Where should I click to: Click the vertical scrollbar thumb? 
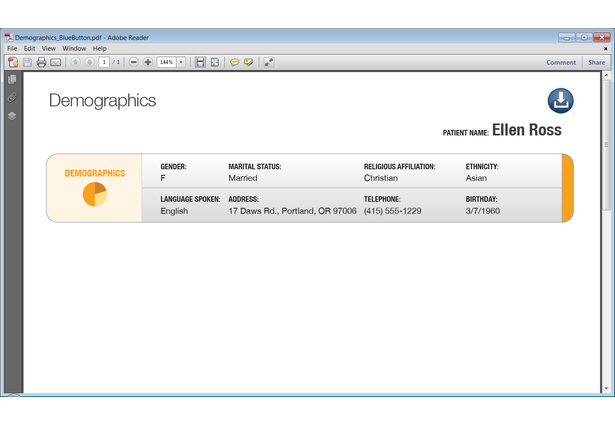pos(606,145)
